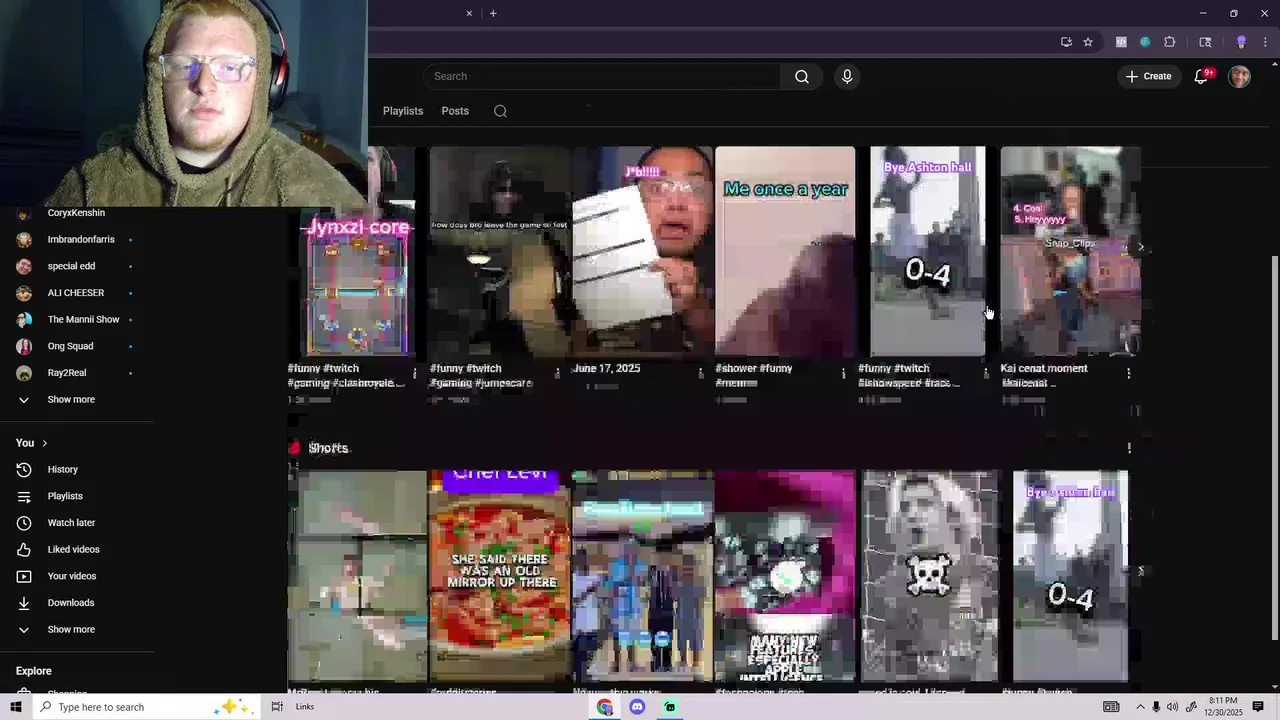Play the Bye Ashton hall short in top row

tap(927, 252)
